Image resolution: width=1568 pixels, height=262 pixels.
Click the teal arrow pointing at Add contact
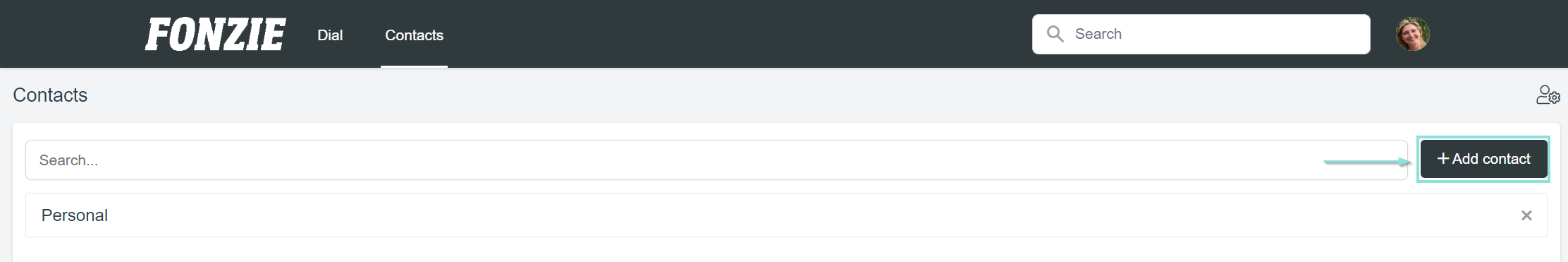point(1368,162)
